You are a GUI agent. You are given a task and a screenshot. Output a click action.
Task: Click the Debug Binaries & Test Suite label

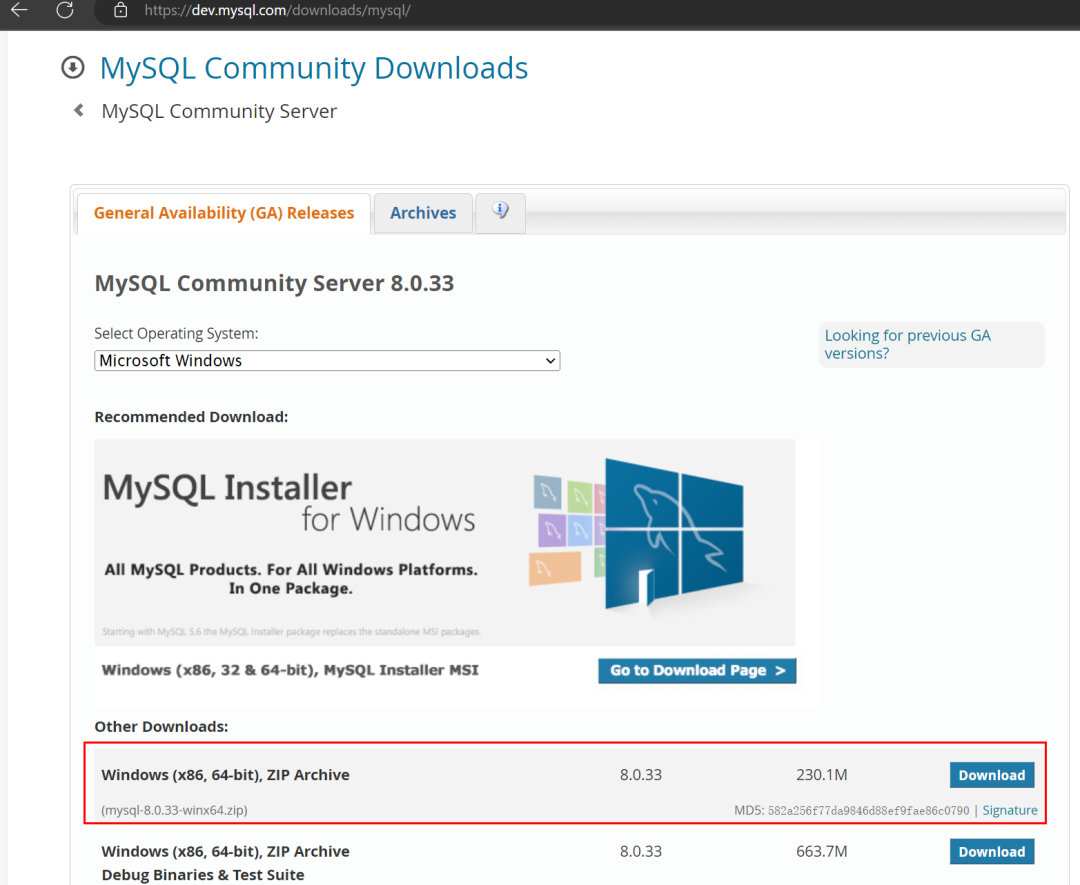tap(203, 875)
